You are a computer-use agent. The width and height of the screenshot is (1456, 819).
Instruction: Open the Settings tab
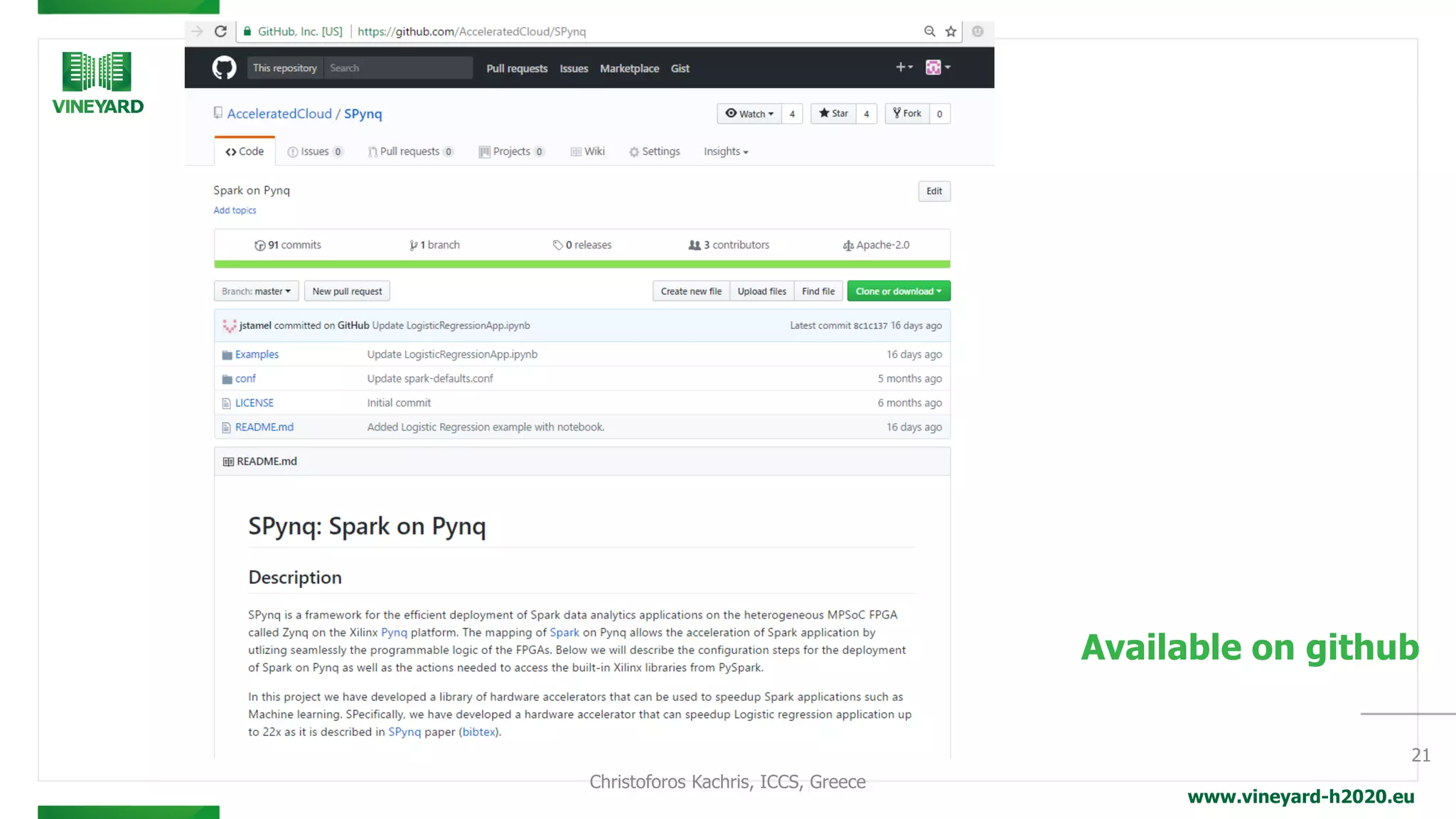[654, 151]
